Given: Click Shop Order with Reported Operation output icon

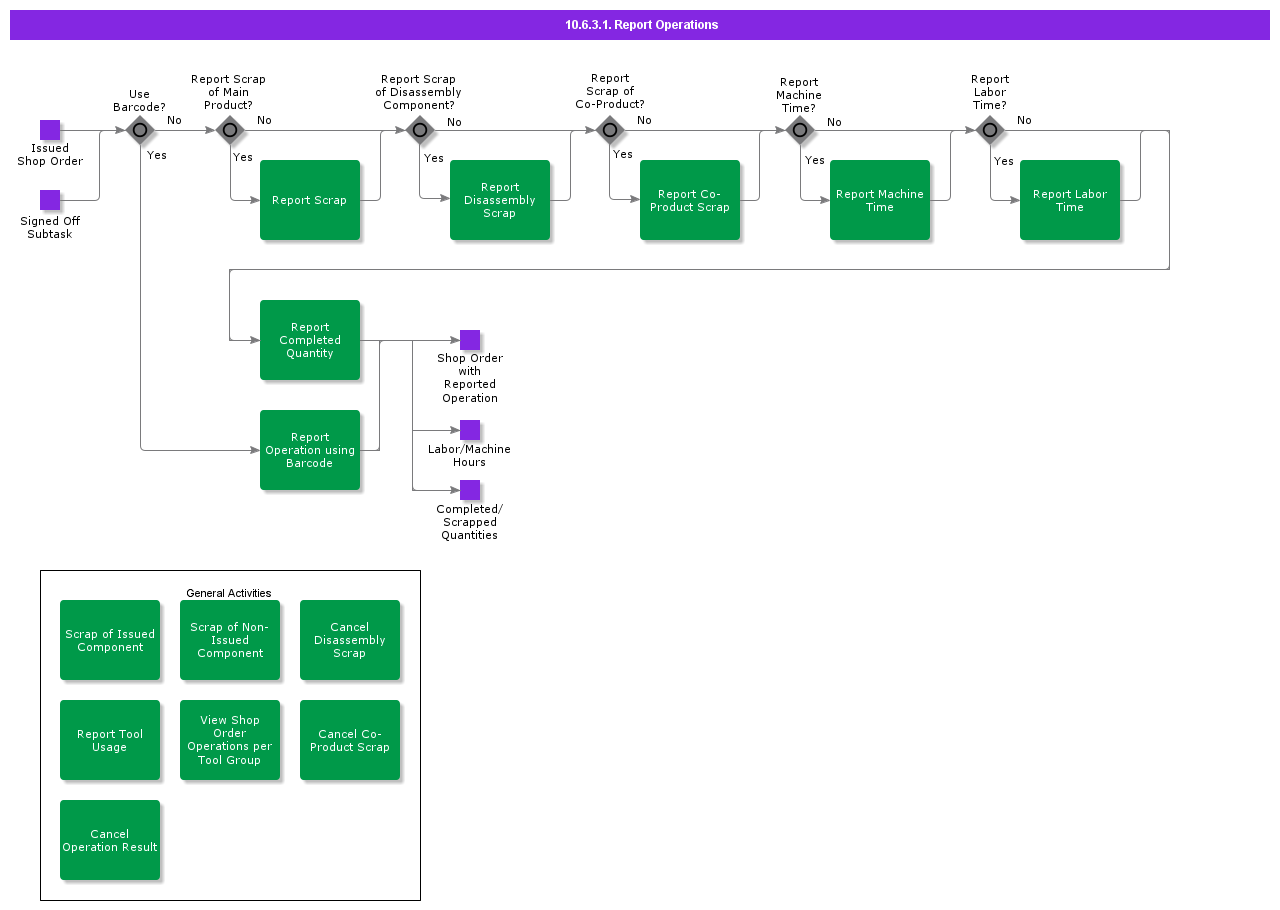Looking at the screenshot, I should tap(470, 340).
